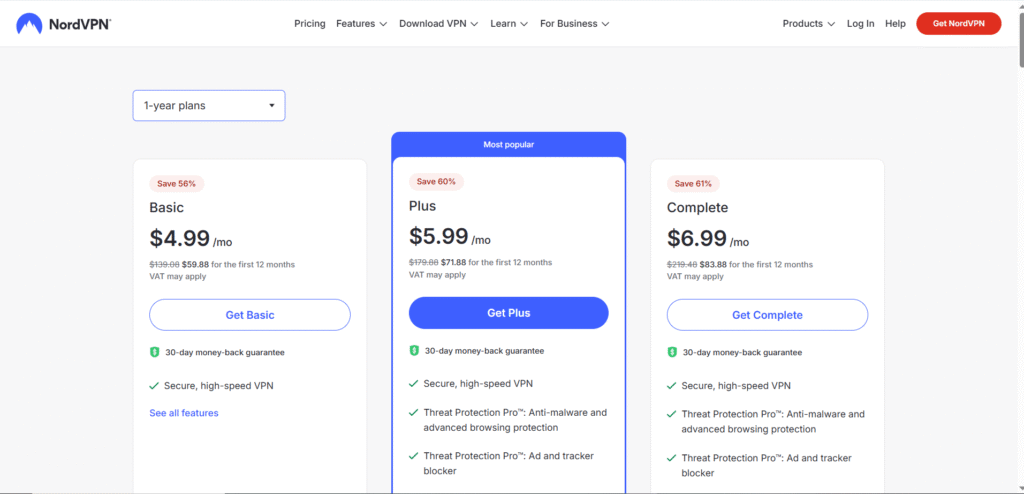This screenshot has height=494, width=1024.
Task: Click the $6.99 price in Complete
Action: (697, 239)
